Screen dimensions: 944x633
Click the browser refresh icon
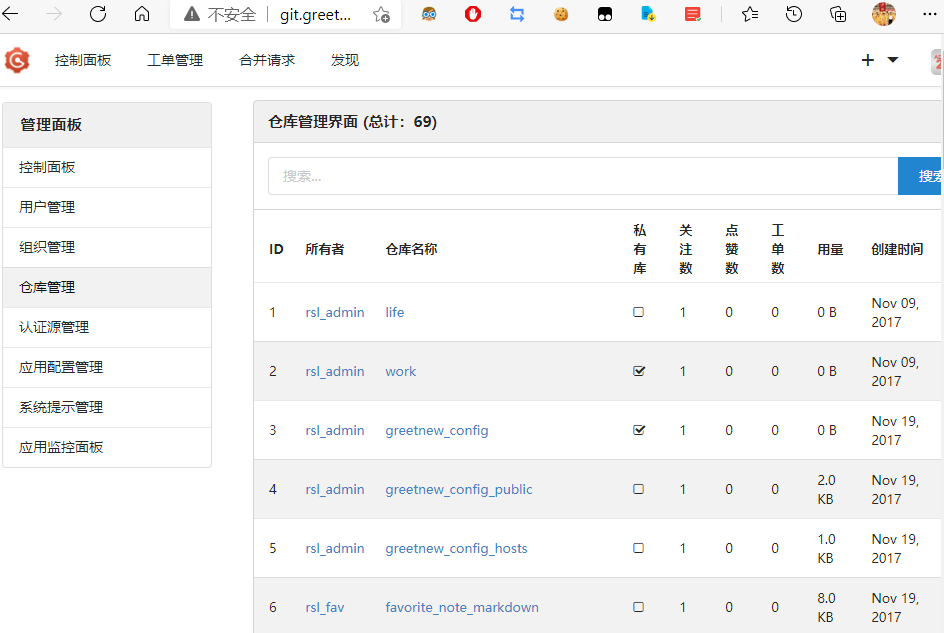click(x=97, y=15)
